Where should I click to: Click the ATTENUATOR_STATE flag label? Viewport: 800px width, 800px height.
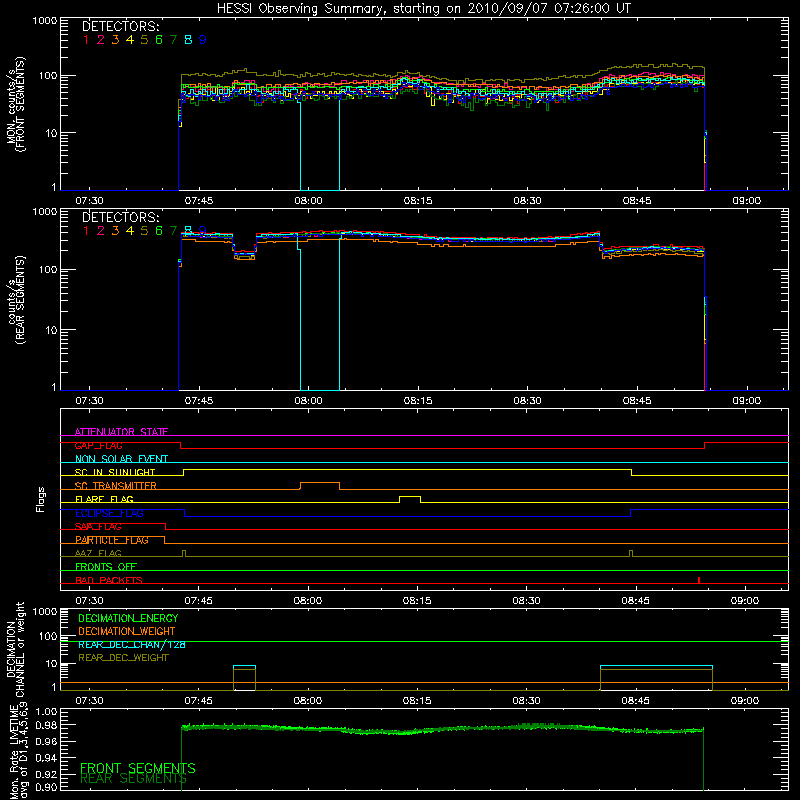pos(121,432)
